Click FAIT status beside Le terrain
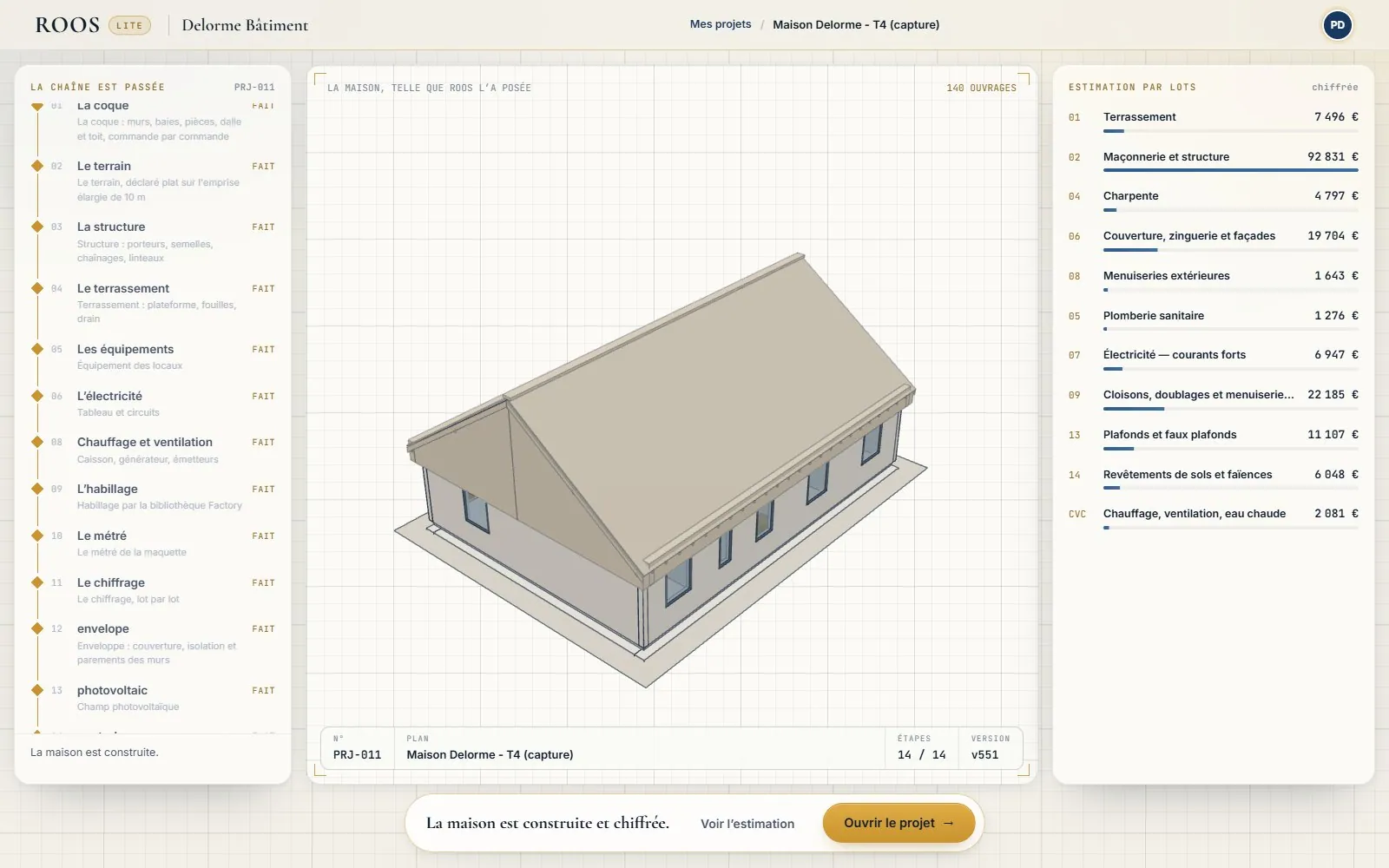 [x=263, y=166]
